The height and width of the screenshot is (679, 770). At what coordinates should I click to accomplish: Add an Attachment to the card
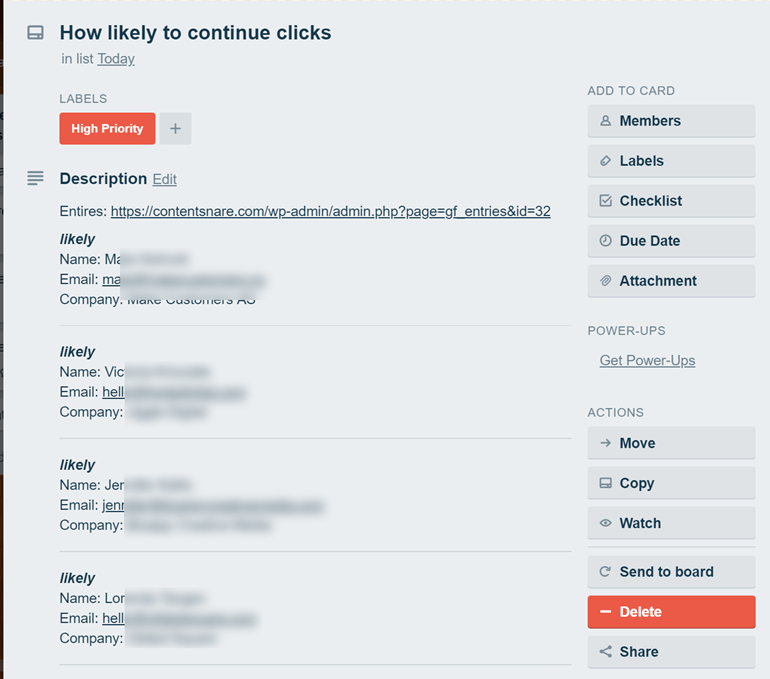point(671,281)
